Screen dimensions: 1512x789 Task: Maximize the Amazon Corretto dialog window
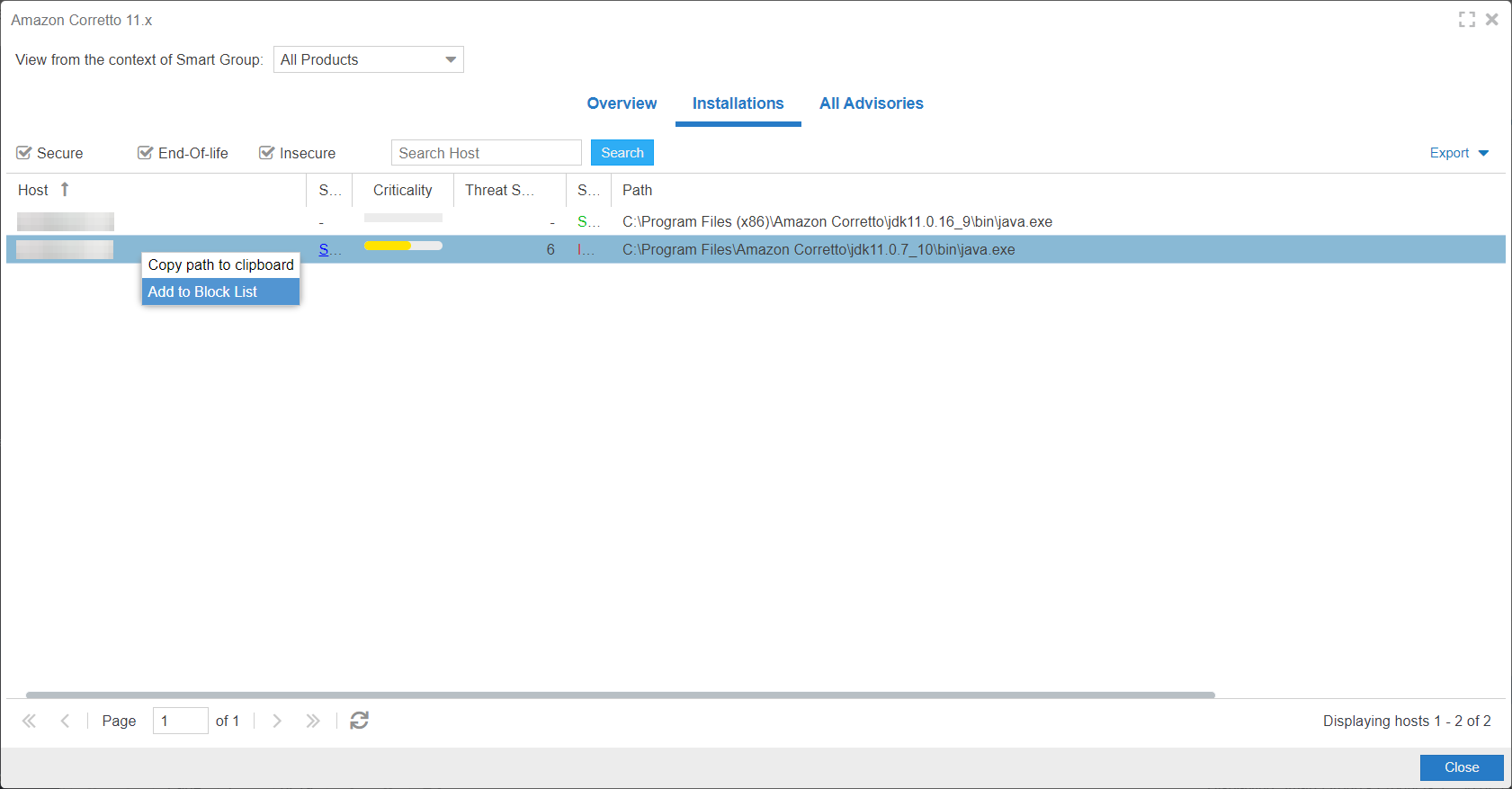[x=1466, y=20]
